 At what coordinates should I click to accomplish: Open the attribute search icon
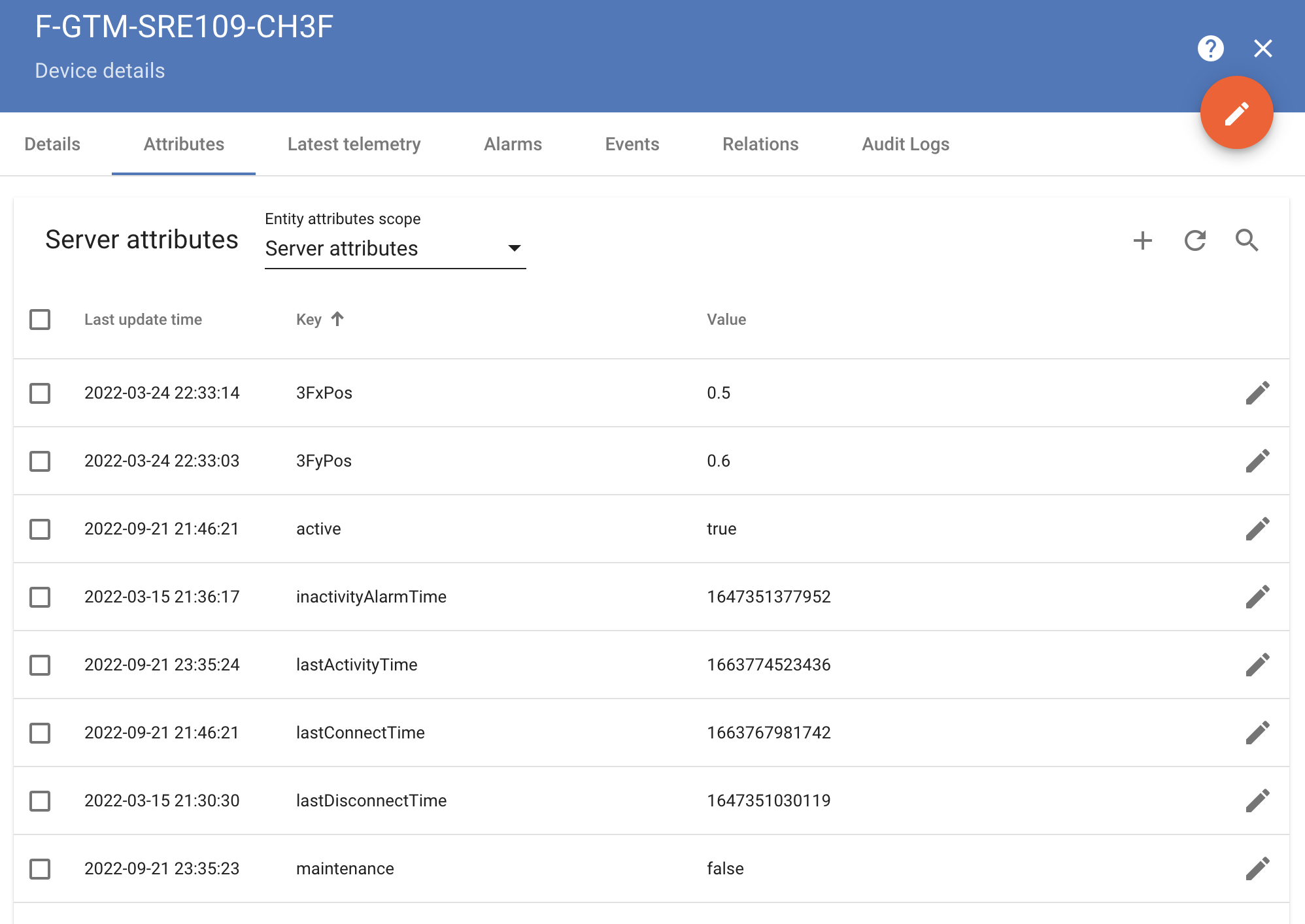point(1246,240)
